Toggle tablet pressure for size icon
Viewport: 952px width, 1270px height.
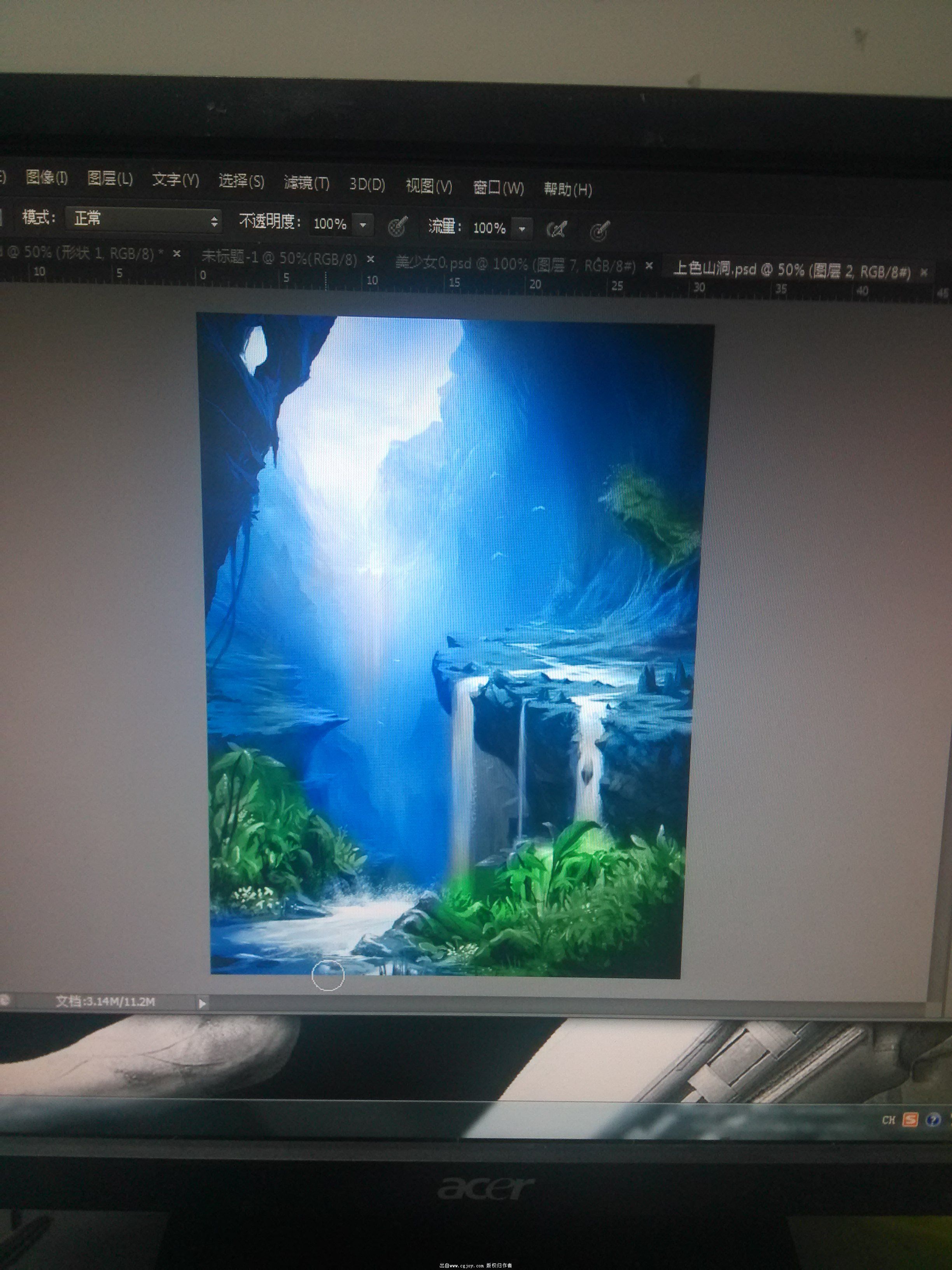[x=599, y=232]
